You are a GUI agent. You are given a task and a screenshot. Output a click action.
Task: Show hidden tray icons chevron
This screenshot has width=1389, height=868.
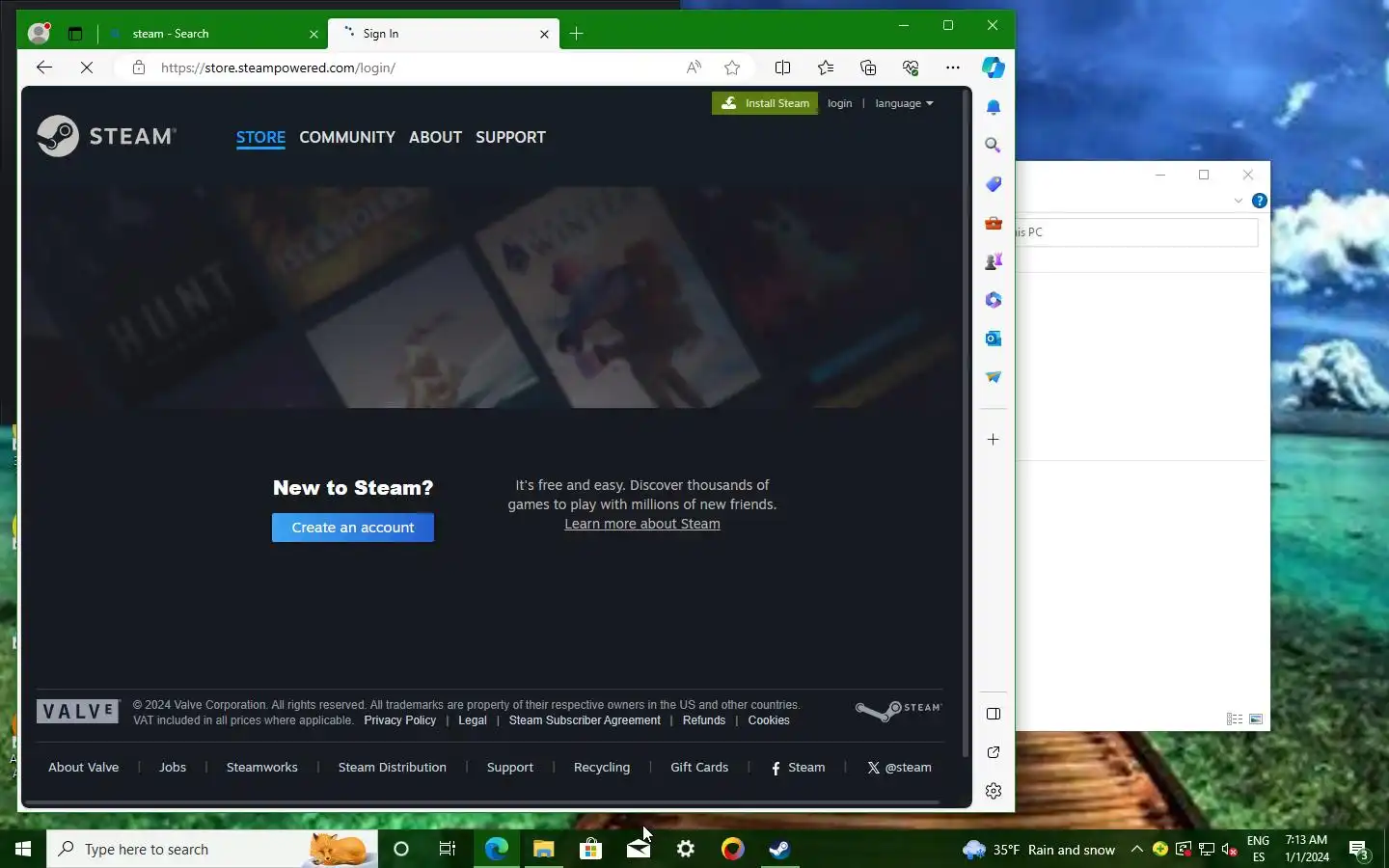click(x=1136, y=850)
